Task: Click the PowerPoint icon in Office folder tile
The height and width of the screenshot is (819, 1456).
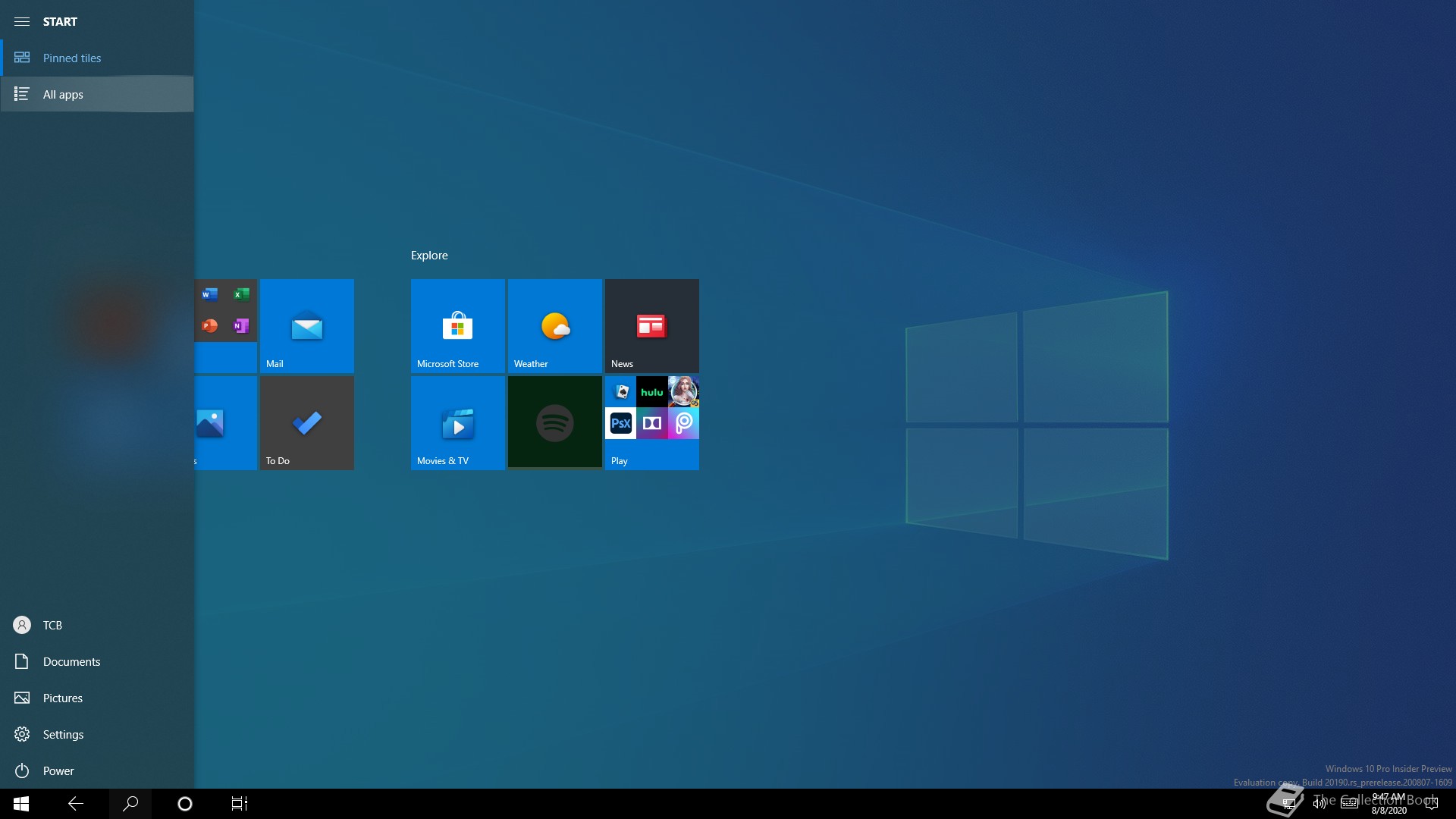Action: click(x=210, y=326)
